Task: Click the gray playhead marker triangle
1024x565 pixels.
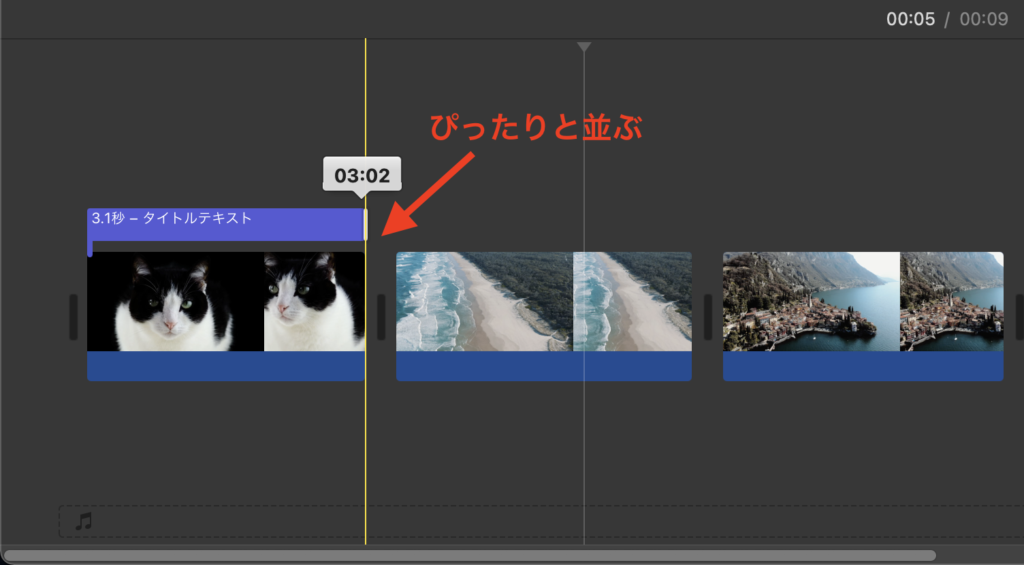Action: (x=584, y=47)
